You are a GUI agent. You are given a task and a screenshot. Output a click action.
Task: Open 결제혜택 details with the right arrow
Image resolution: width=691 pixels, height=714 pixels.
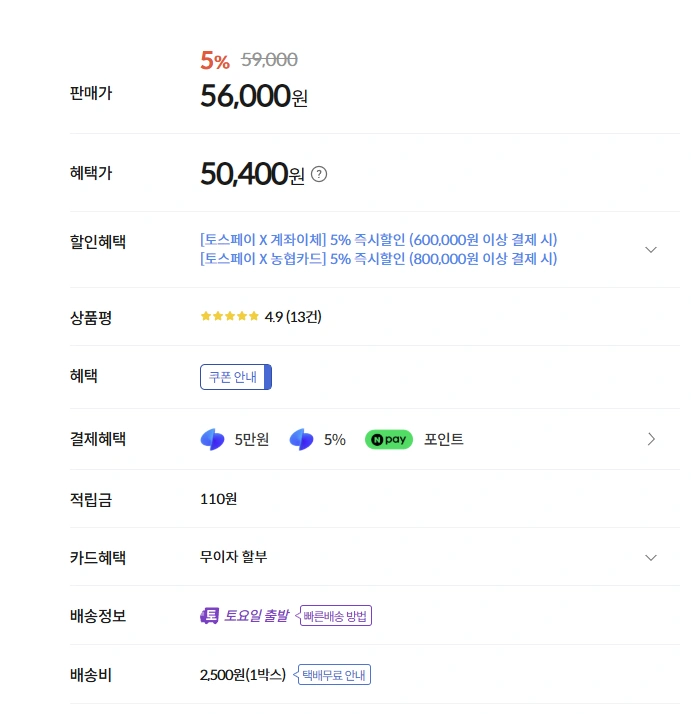pos(651,439)
